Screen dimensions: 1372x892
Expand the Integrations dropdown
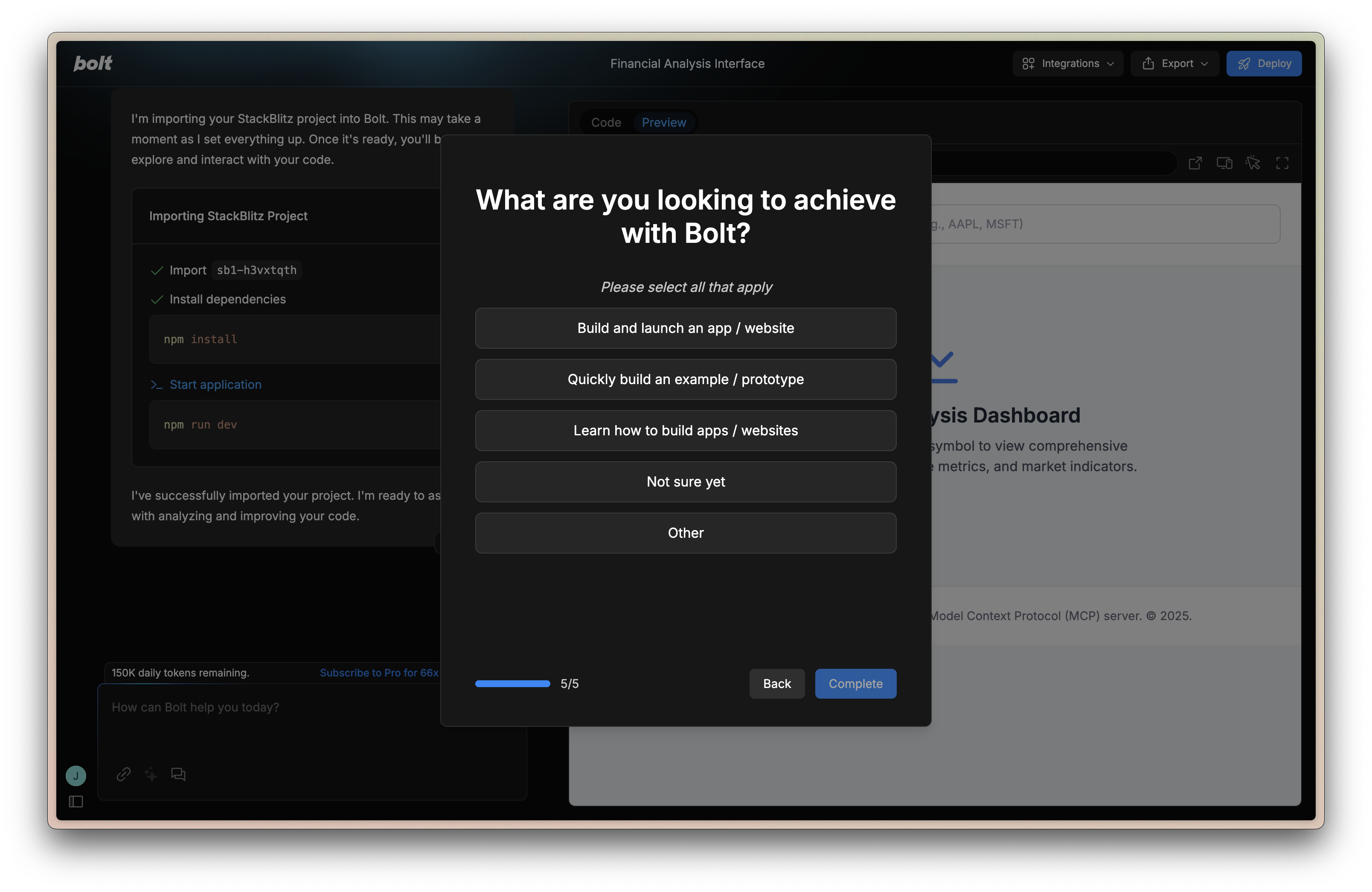[x=1068, y=64]
